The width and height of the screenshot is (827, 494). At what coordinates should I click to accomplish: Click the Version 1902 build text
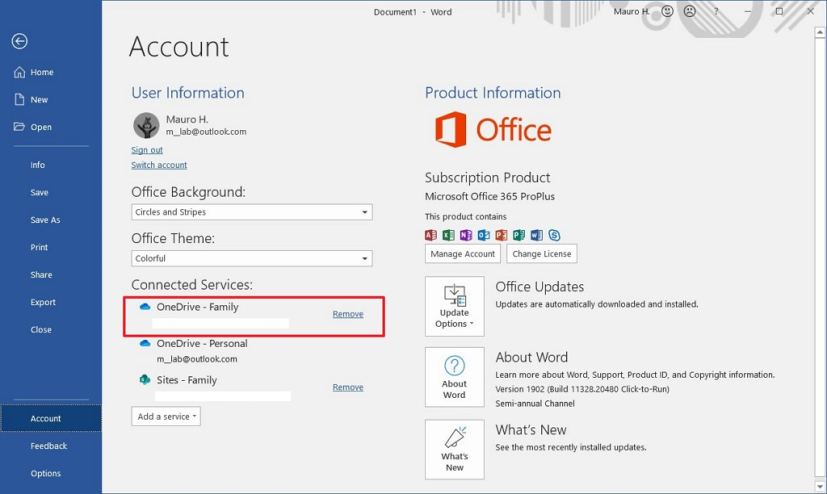(582, 389)
